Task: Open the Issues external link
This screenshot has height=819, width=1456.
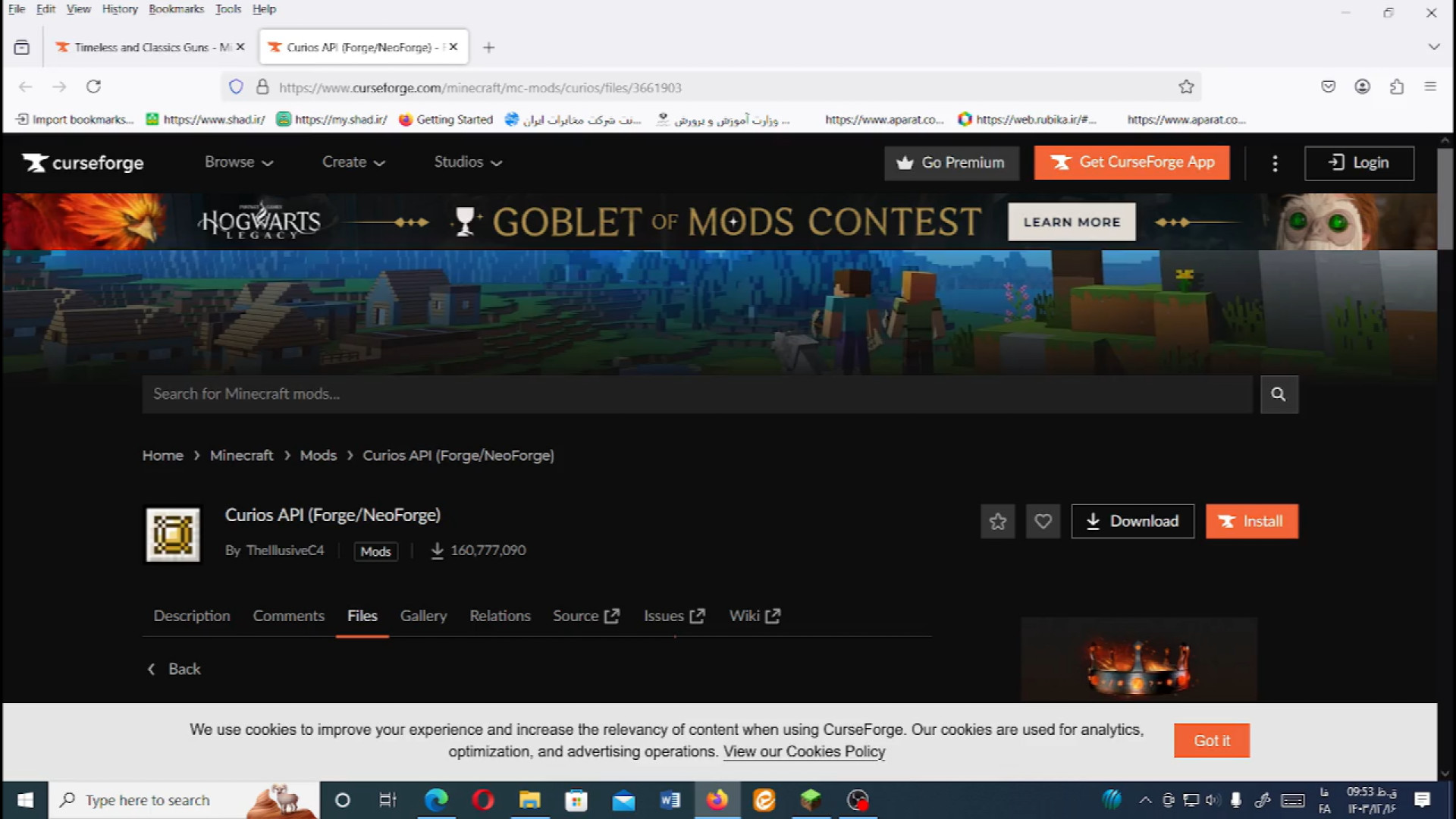Action: (674, 616)
